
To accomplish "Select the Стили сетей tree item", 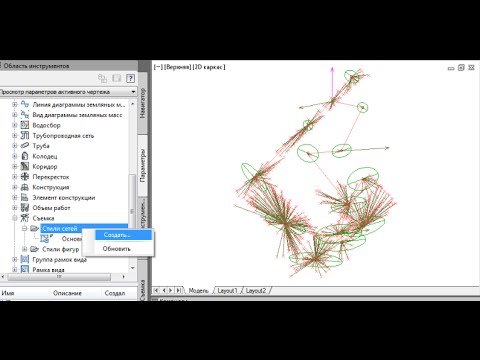I will (60, 229).
